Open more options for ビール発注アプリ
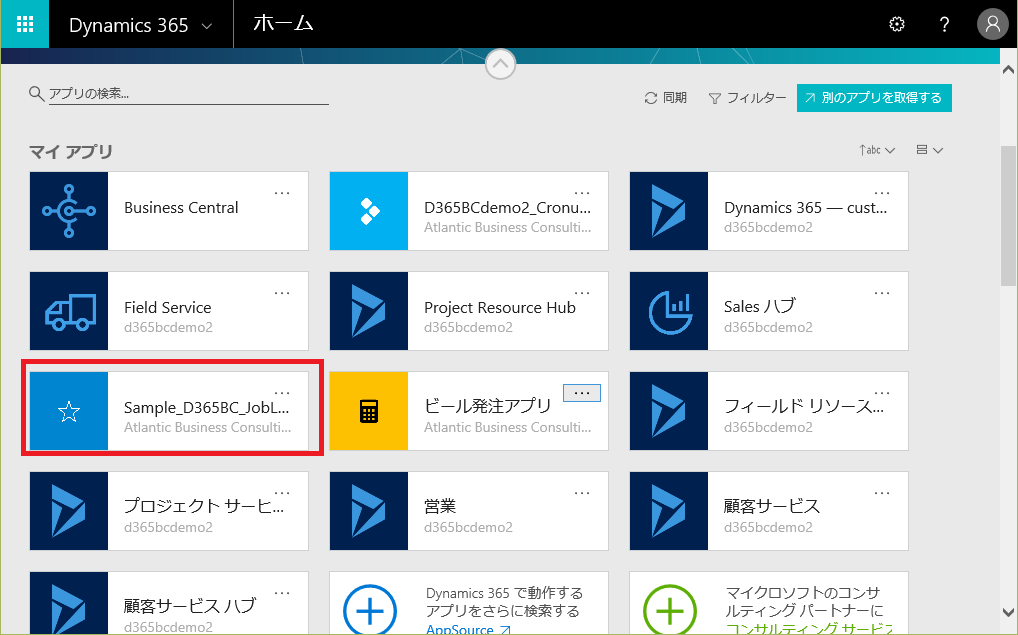Screen dimensions: 1018x635 click(x=582, y=393)
